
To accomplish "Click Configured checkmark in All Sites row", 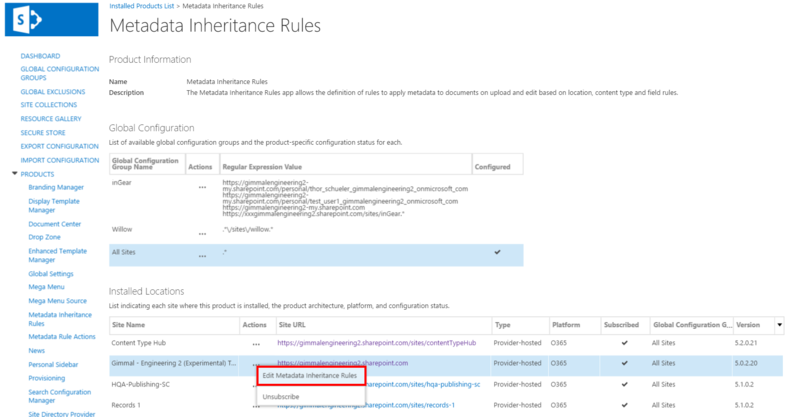I will [x=497, y=252].
